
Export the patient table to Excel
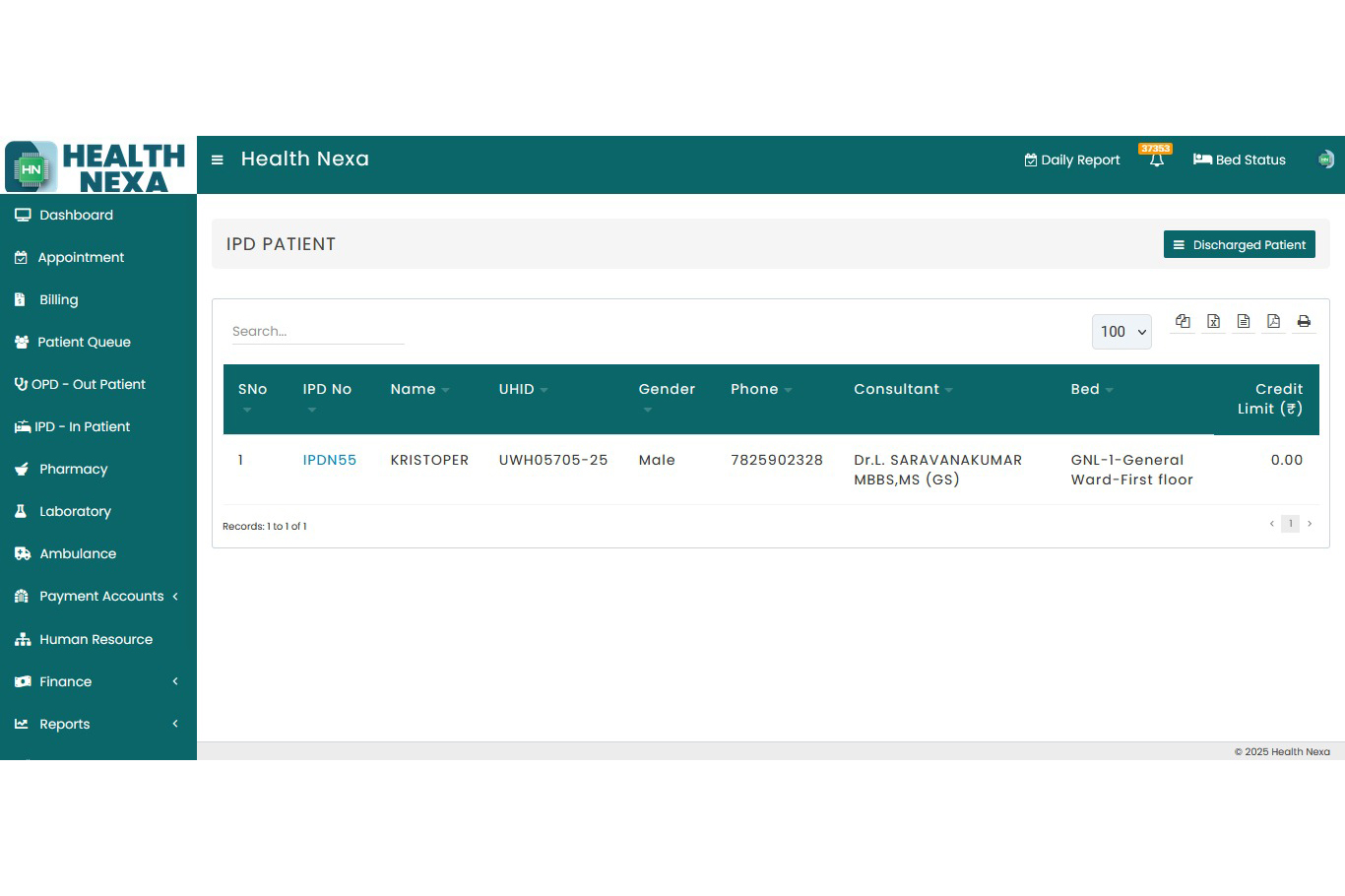pos(1213,322)
